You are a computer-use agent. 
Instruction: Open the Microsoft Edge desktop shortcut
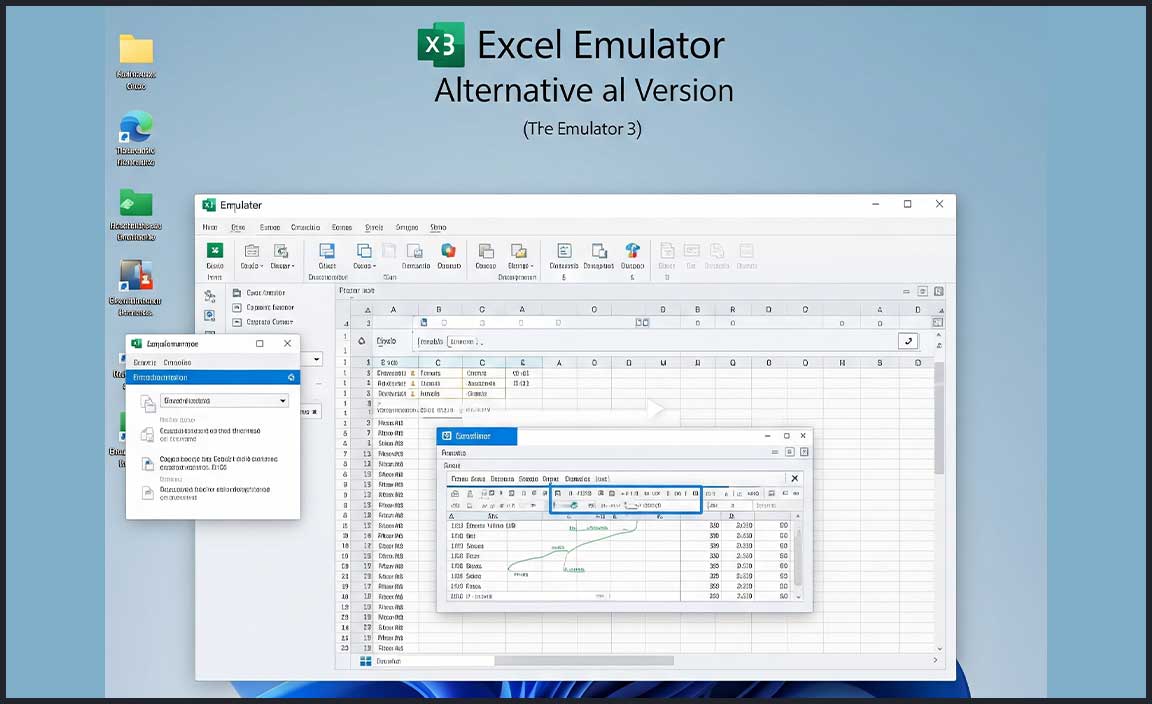[136, 127]
